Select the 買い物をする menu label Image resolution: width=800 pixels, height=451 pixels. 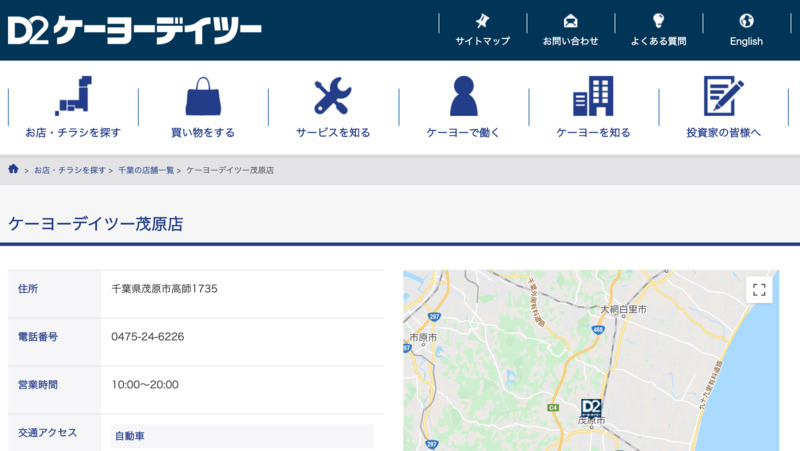point(203,133)
